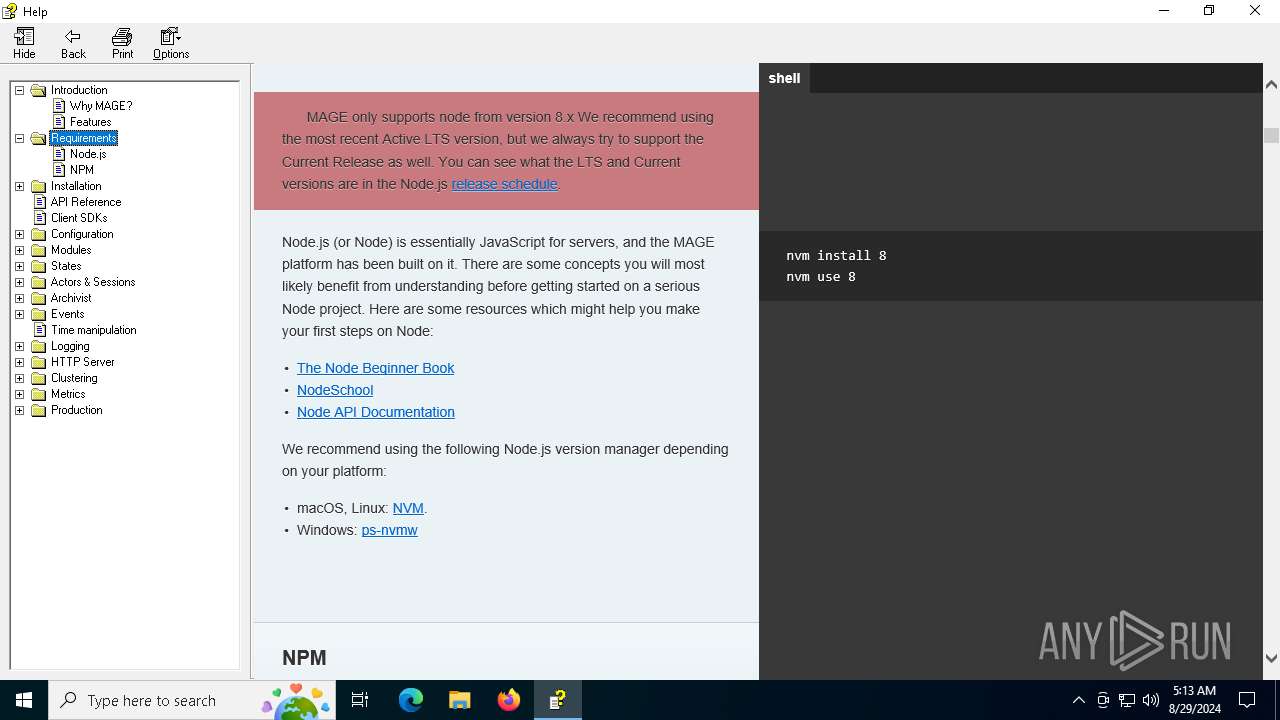The image size is (1280, 720).
Task: Expand the States tree node
Action: tap(19, 266)
